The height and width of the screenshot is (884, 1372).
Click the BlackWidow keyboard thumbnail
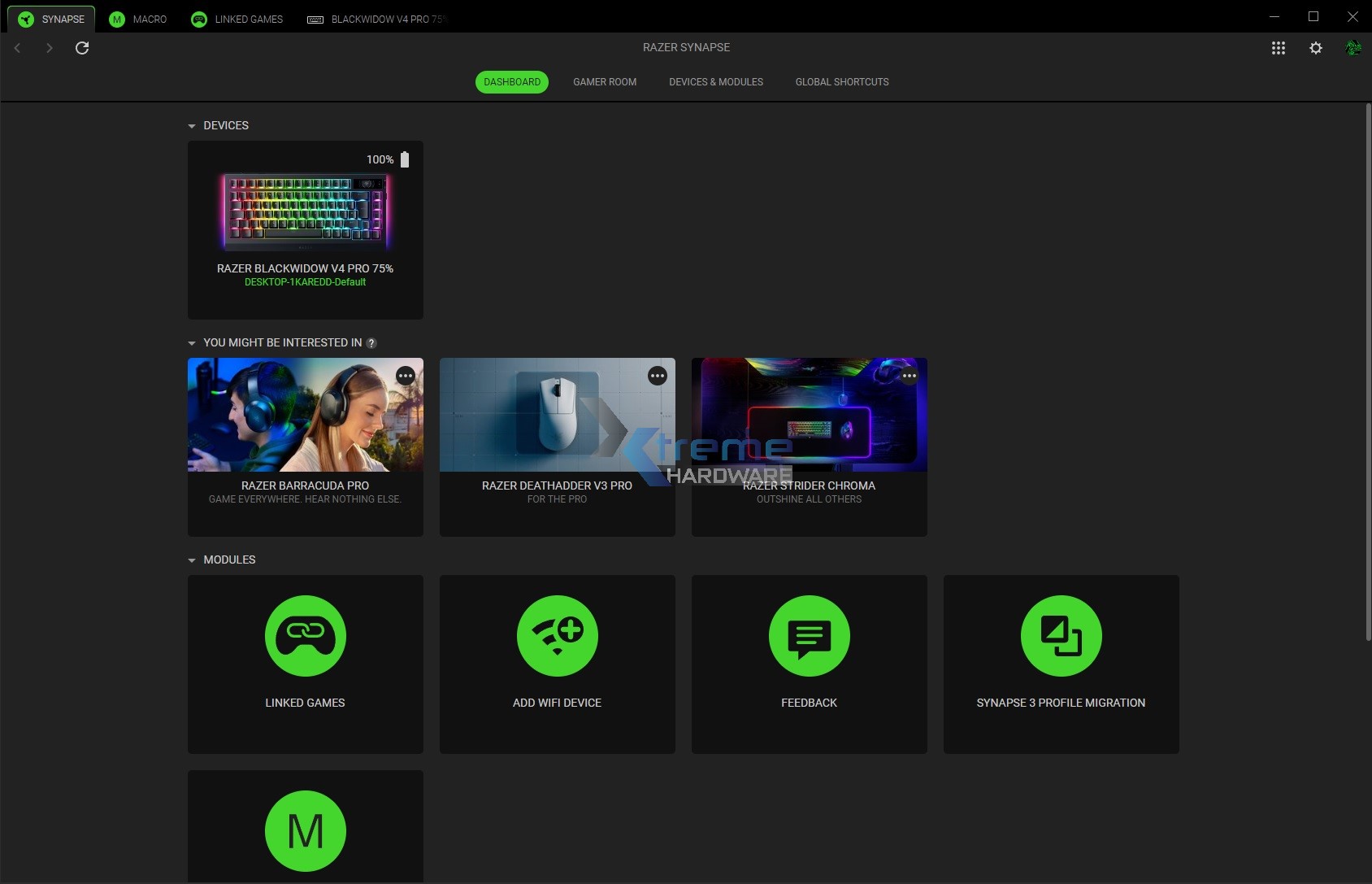click(x=305, y=210)
